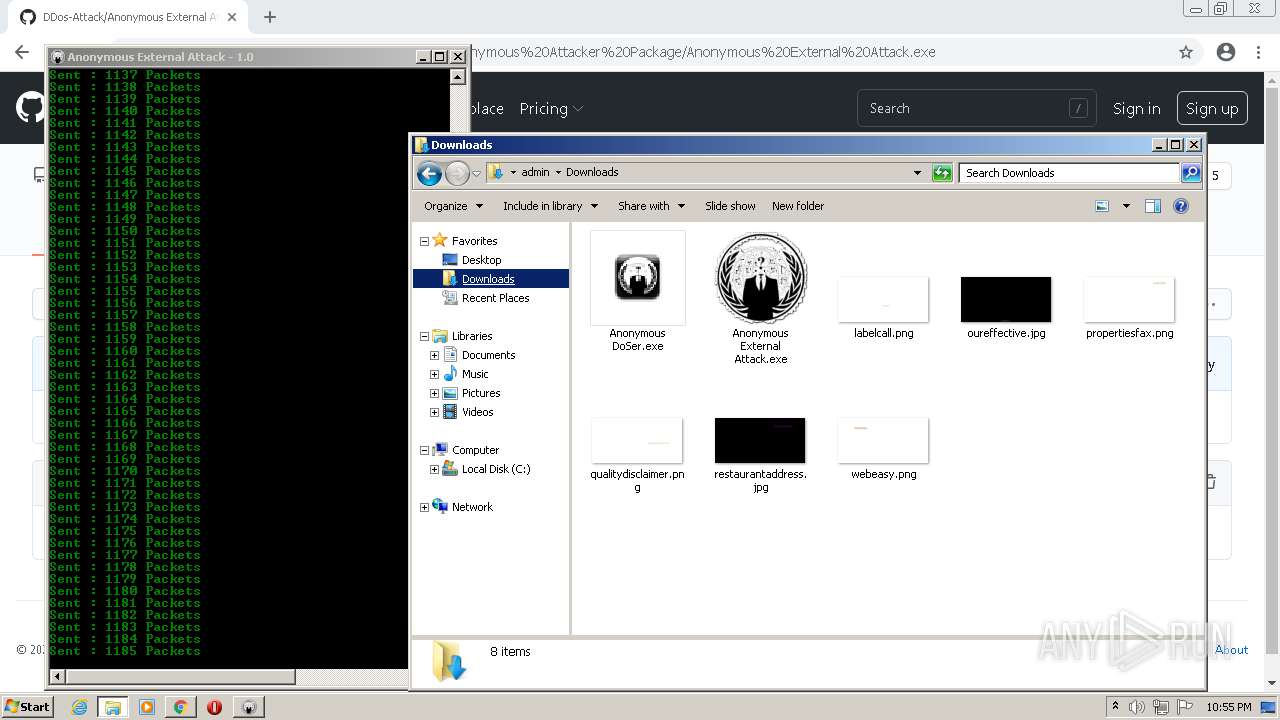Click the Explorer Back arrow button
This screenshot has width=1280, height=720.
pos(430,173)
